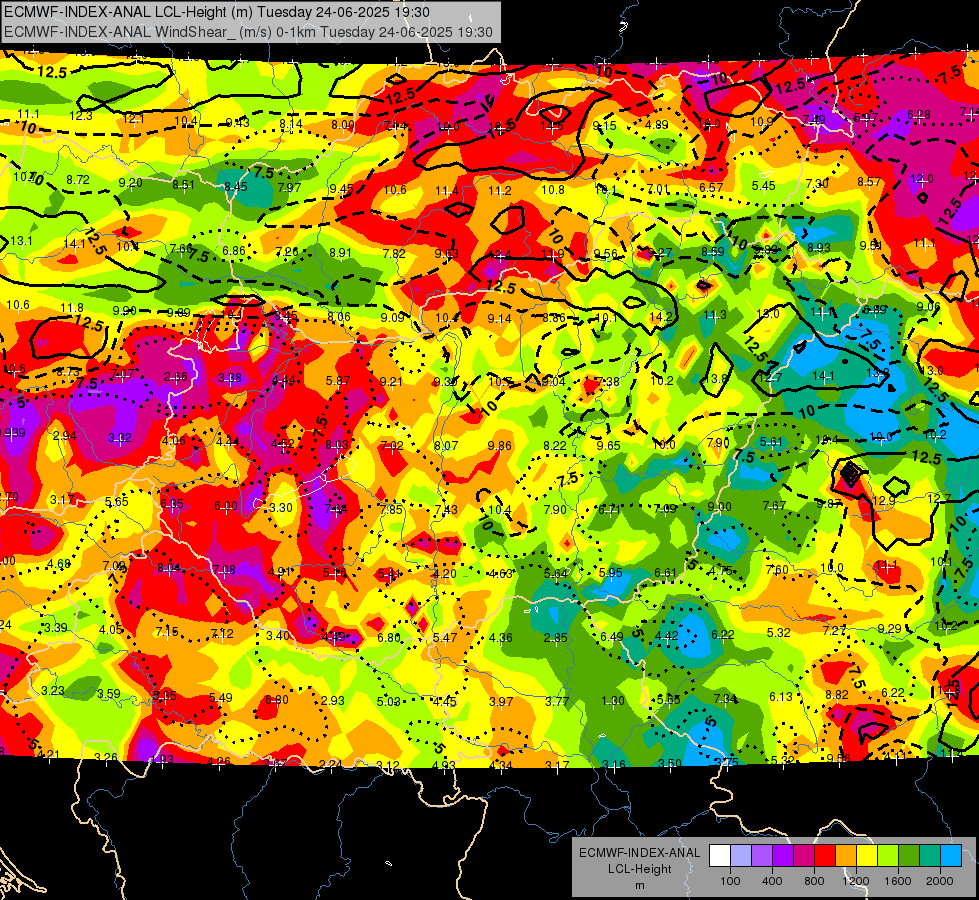Click the legend tick label '100'
The height and width of the screenshot is (900, 979).
[x=730, y=881]
